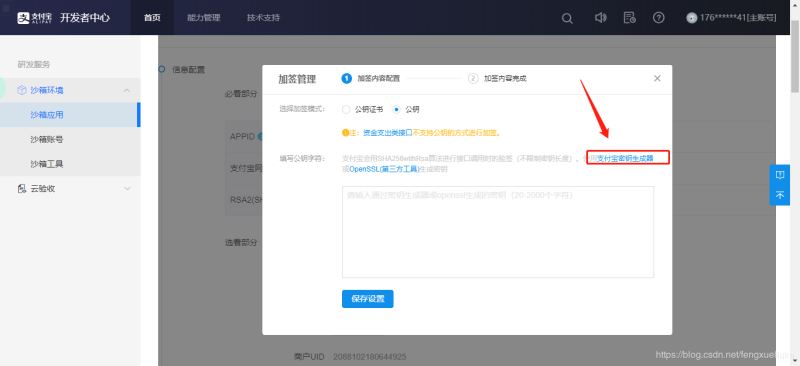Click the 信息配置 section heading
This screenshot has width=800, height=366.
188,70
